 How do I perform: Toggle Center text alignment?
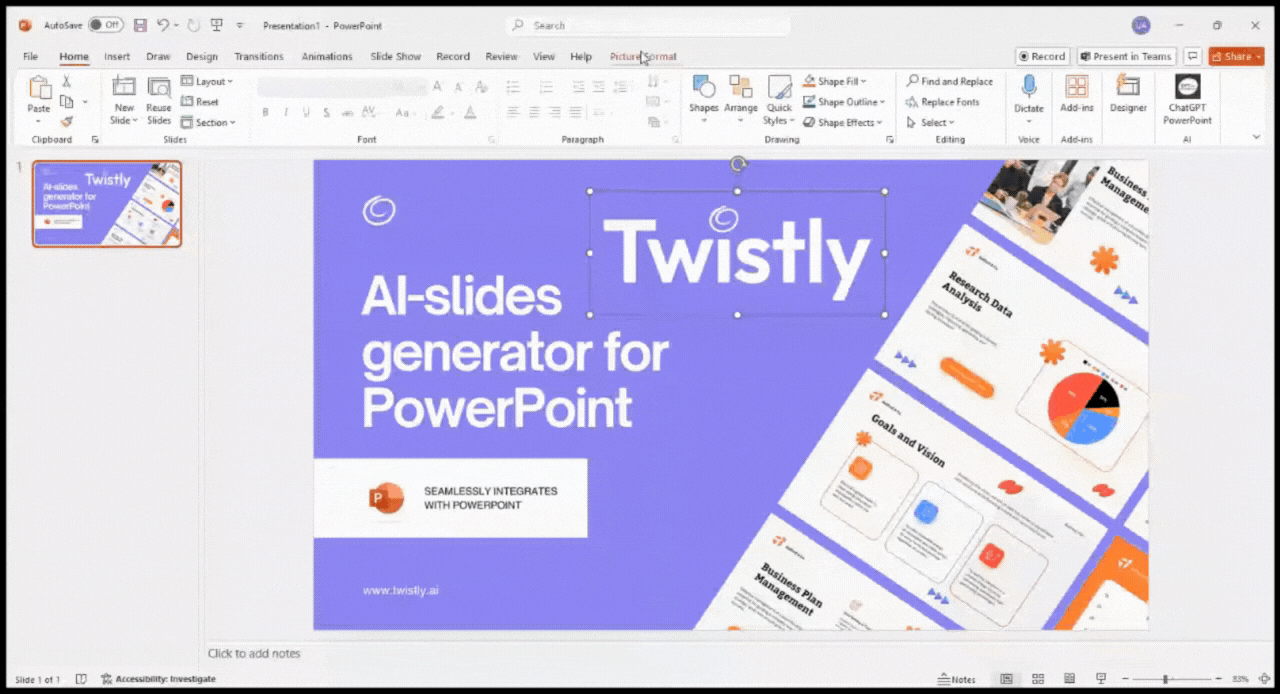click(534, 112)
